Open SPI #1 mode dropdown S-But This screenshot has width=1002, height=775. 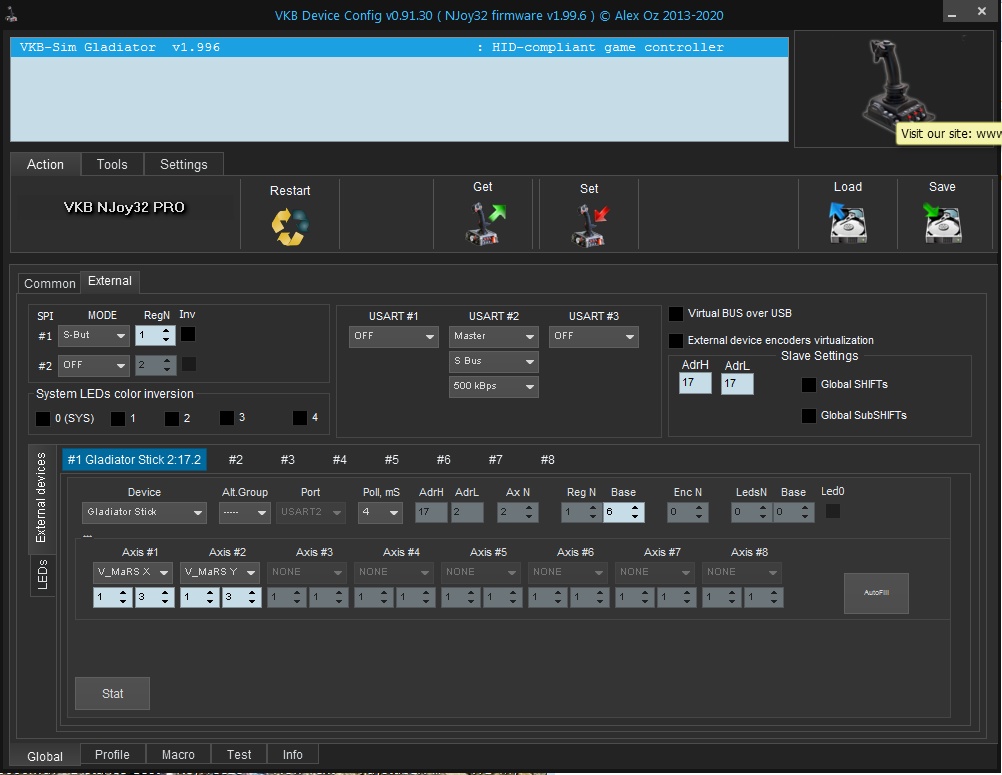94,335
